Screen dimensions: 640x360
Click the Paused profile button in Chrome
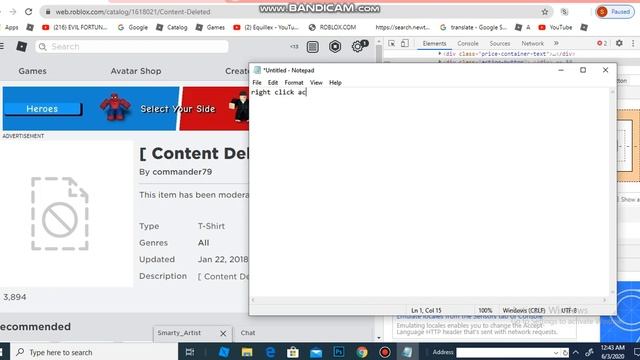[615, 12]
